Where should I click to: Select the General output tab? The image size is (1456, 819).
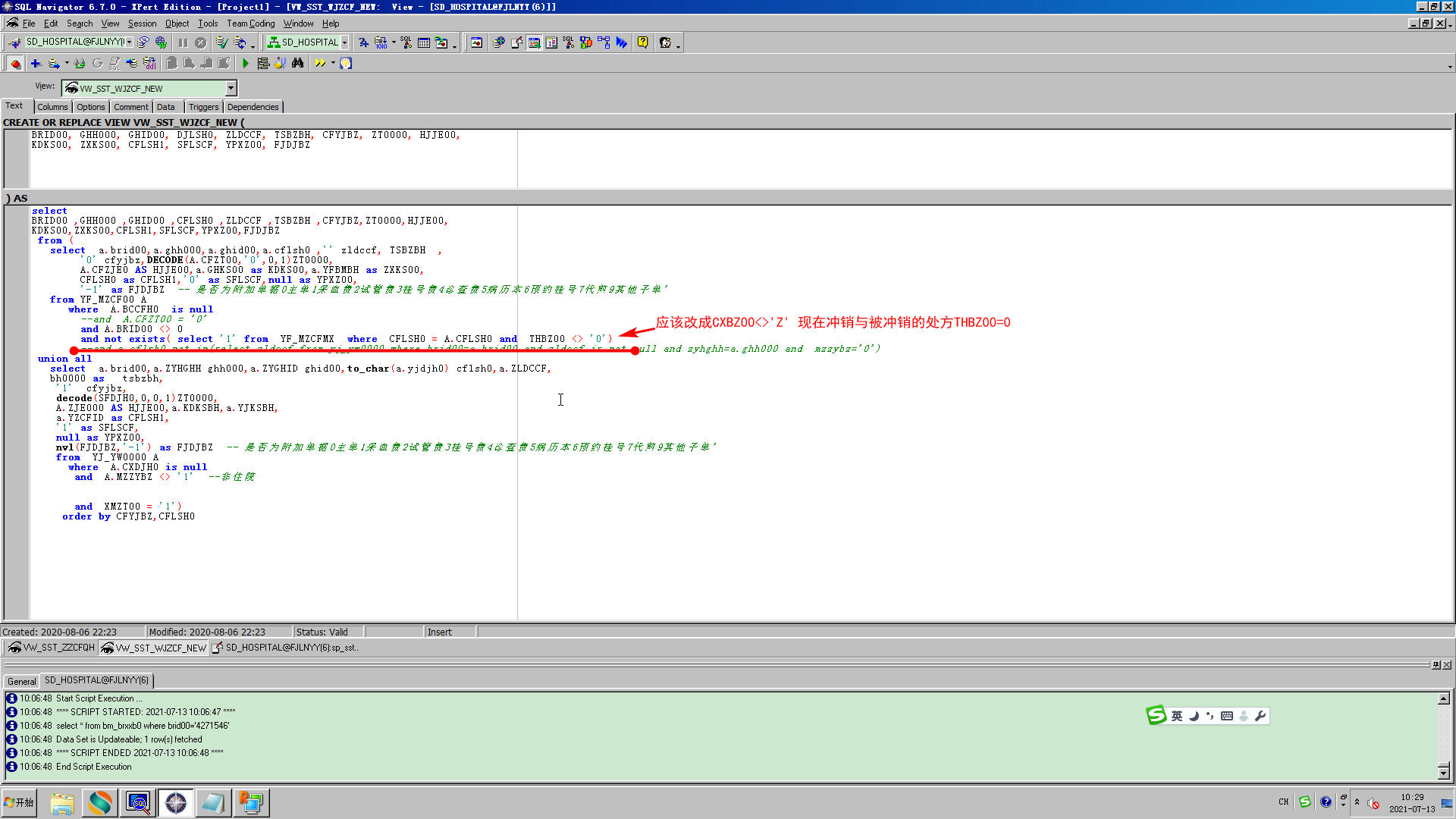21,681
